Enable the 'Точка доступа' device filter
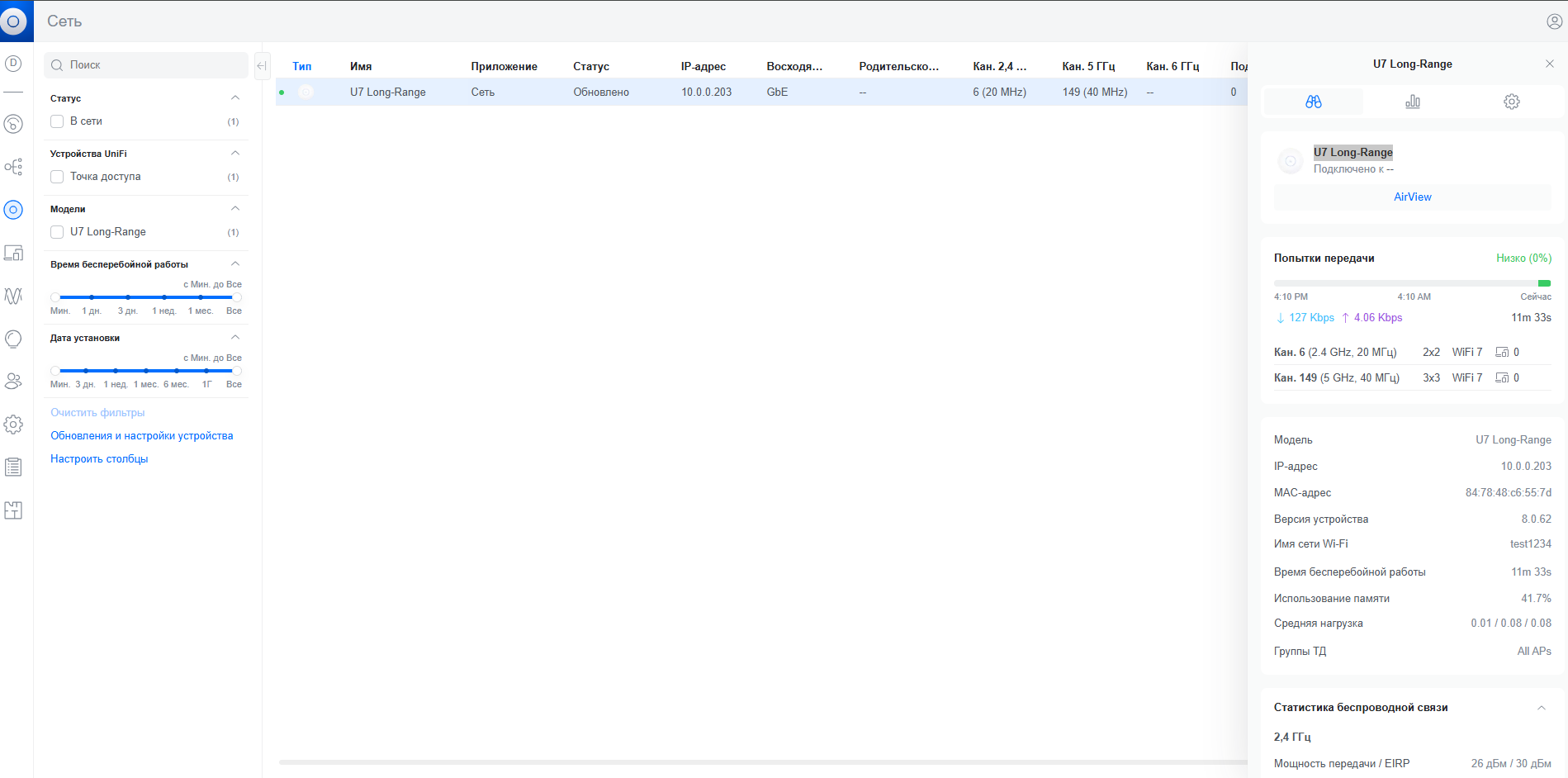The height and width of the screenshot is (778, 1568). (57, 177)
